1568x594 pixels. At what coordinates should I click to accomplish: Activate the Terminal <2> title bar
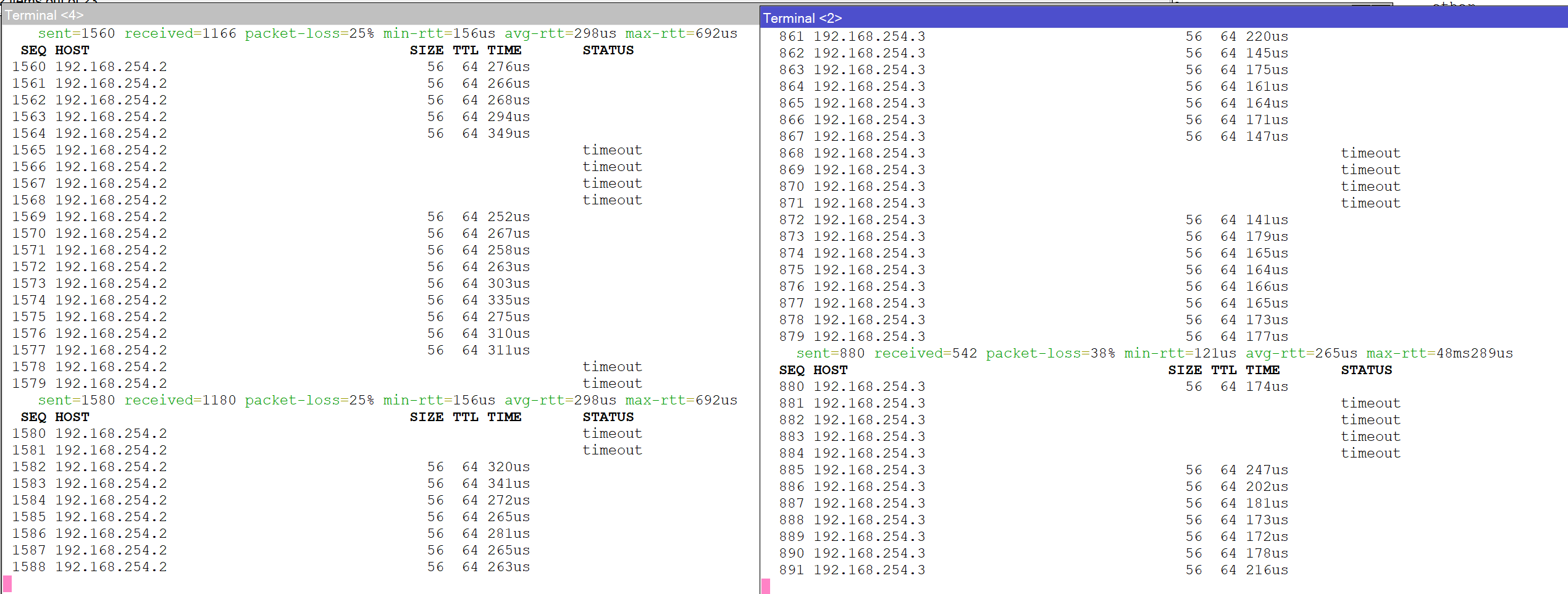click(x=1164, y=18)
